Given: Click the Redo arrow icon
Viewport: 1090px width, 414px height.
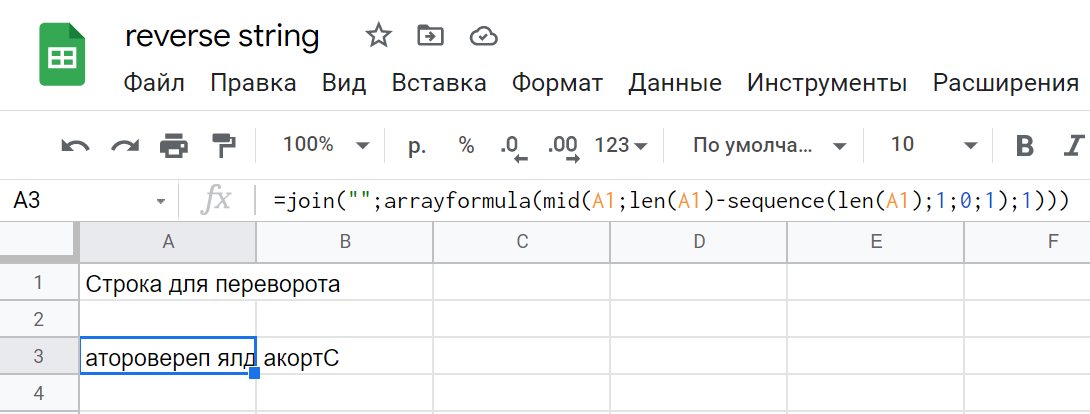Looking at the screenshot, I should pyautogui.click(x=125, y=146).
